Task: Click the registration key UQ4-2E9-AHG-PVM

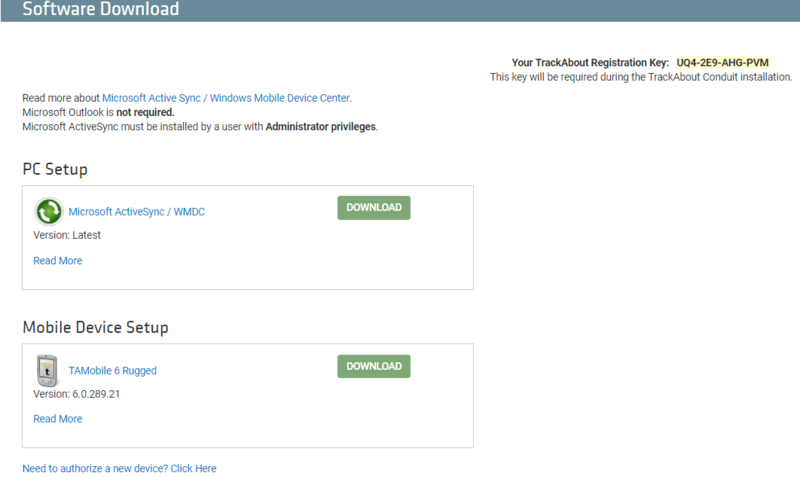Action: point(722,63)
